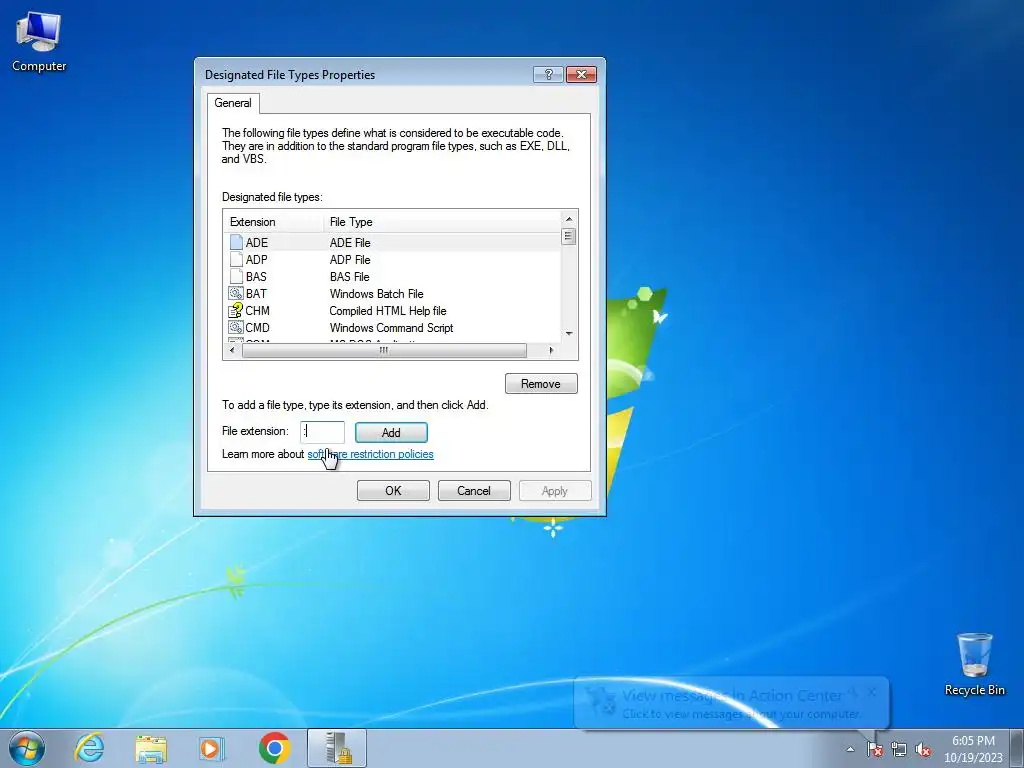1024x768 pixels.
Task: Select the CMD command script icon
Action: pos(236,327)
